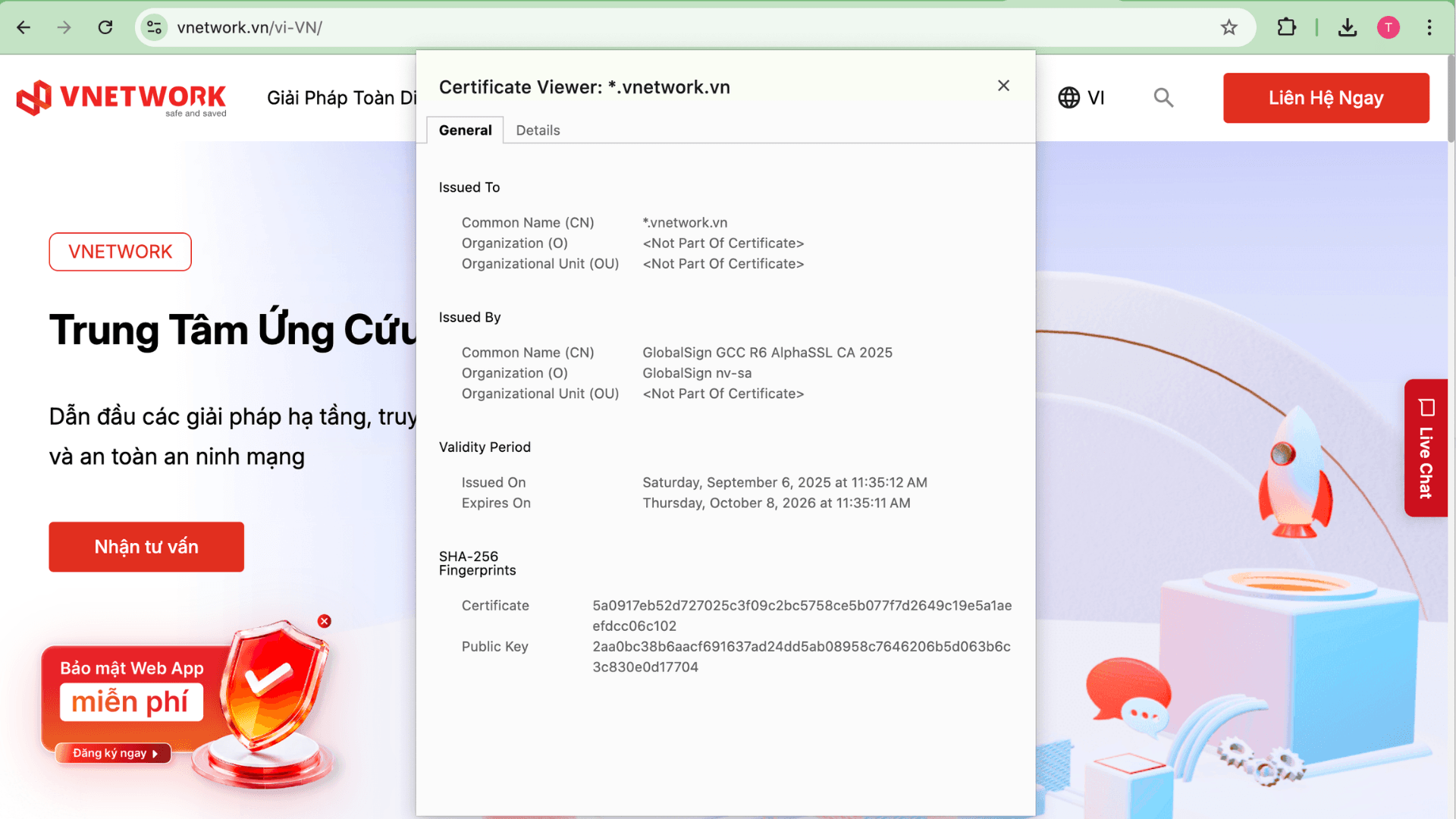The height and width of the screenshot is (819, 1456).
Task: Click the Nhận tư vấn button
Action: 146,547
